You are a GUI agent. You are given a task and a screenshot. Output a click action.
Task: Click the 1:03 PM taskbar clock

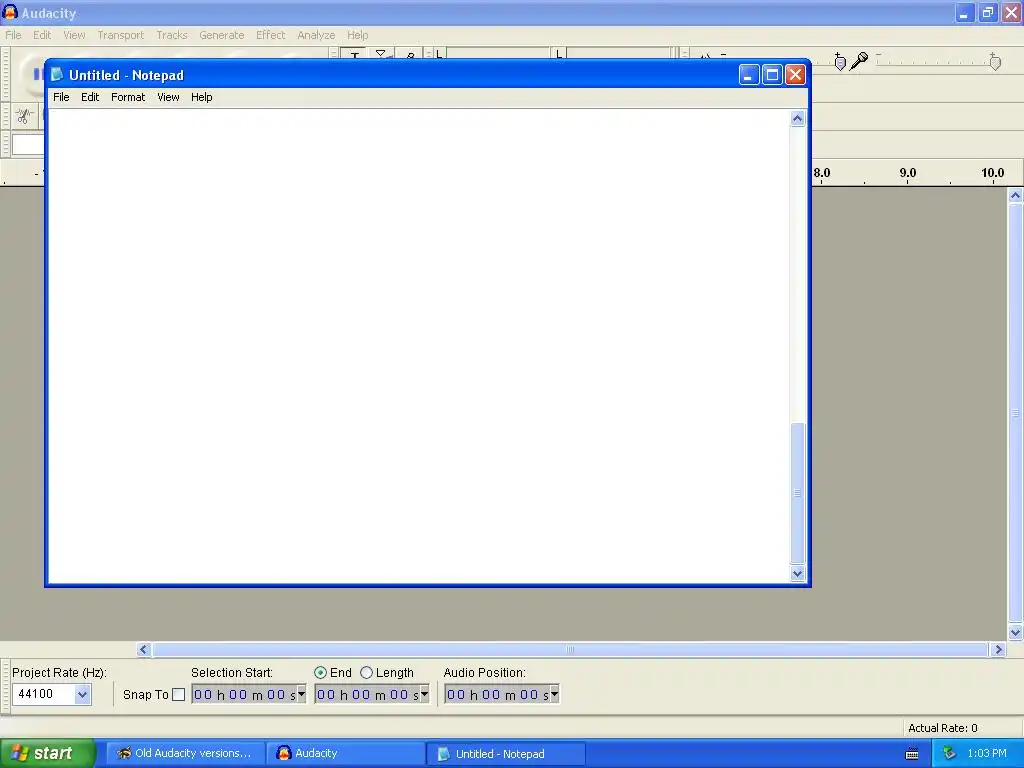(x=987, y=754)
